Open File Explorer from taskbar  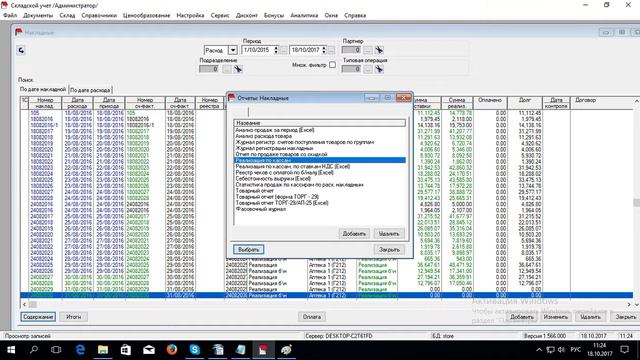103,350
